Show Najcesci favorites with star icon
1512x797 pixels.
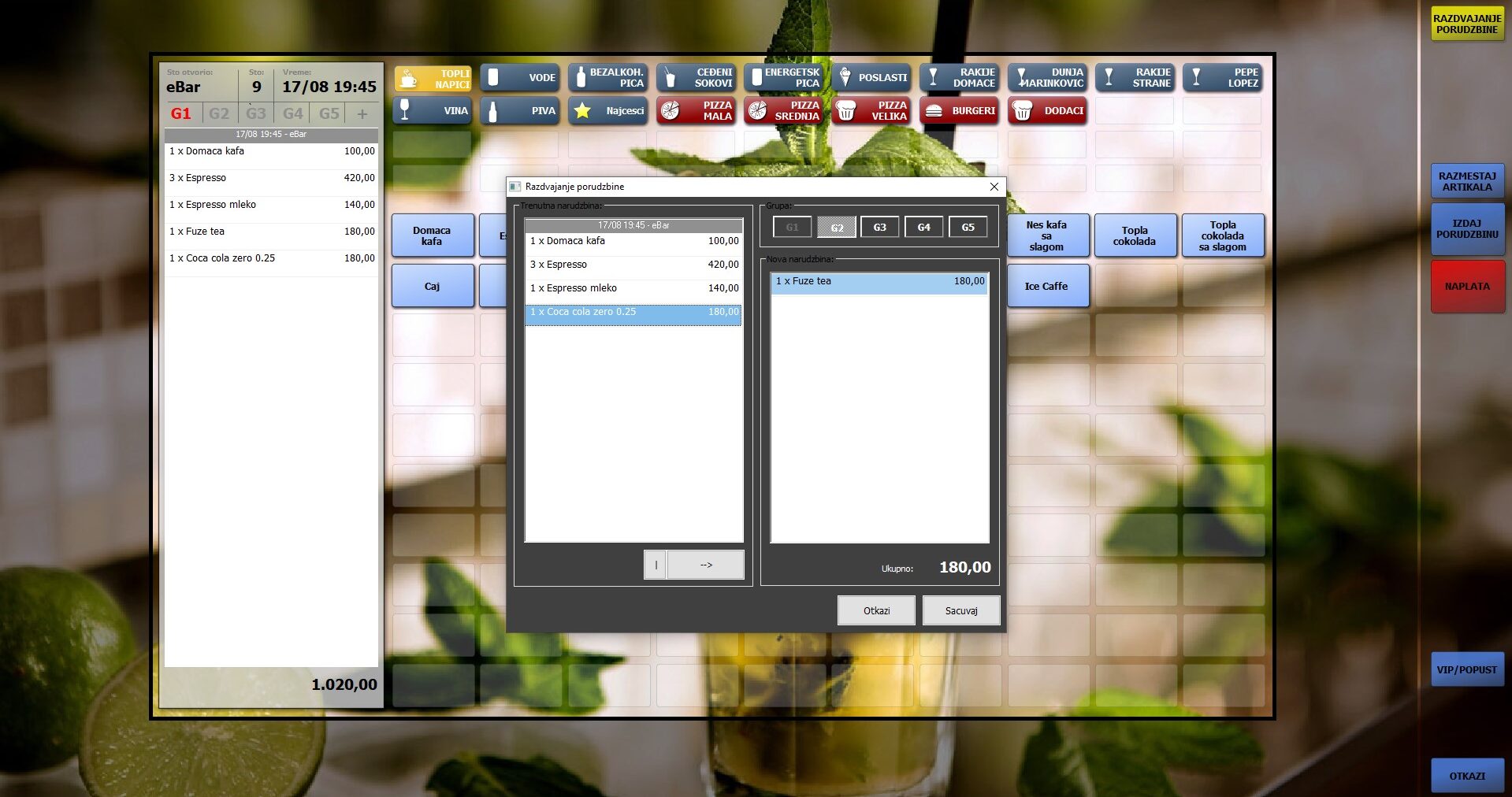607,111
